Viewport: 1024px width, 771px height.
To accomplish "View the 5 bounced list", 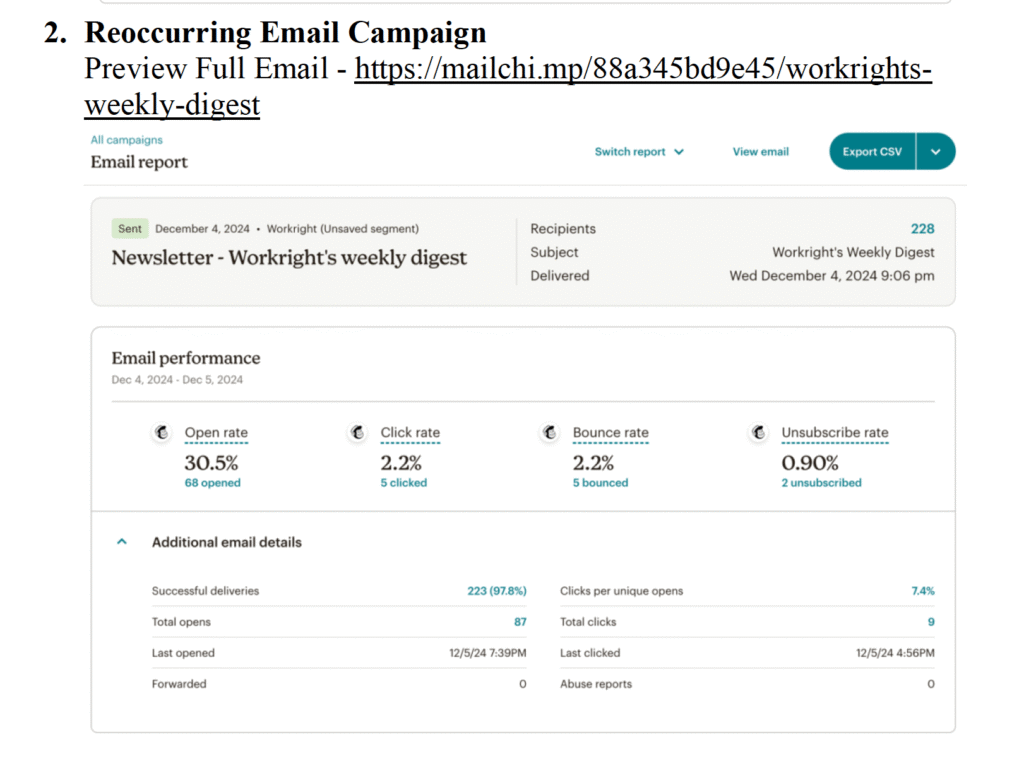I will pos(600,483).
